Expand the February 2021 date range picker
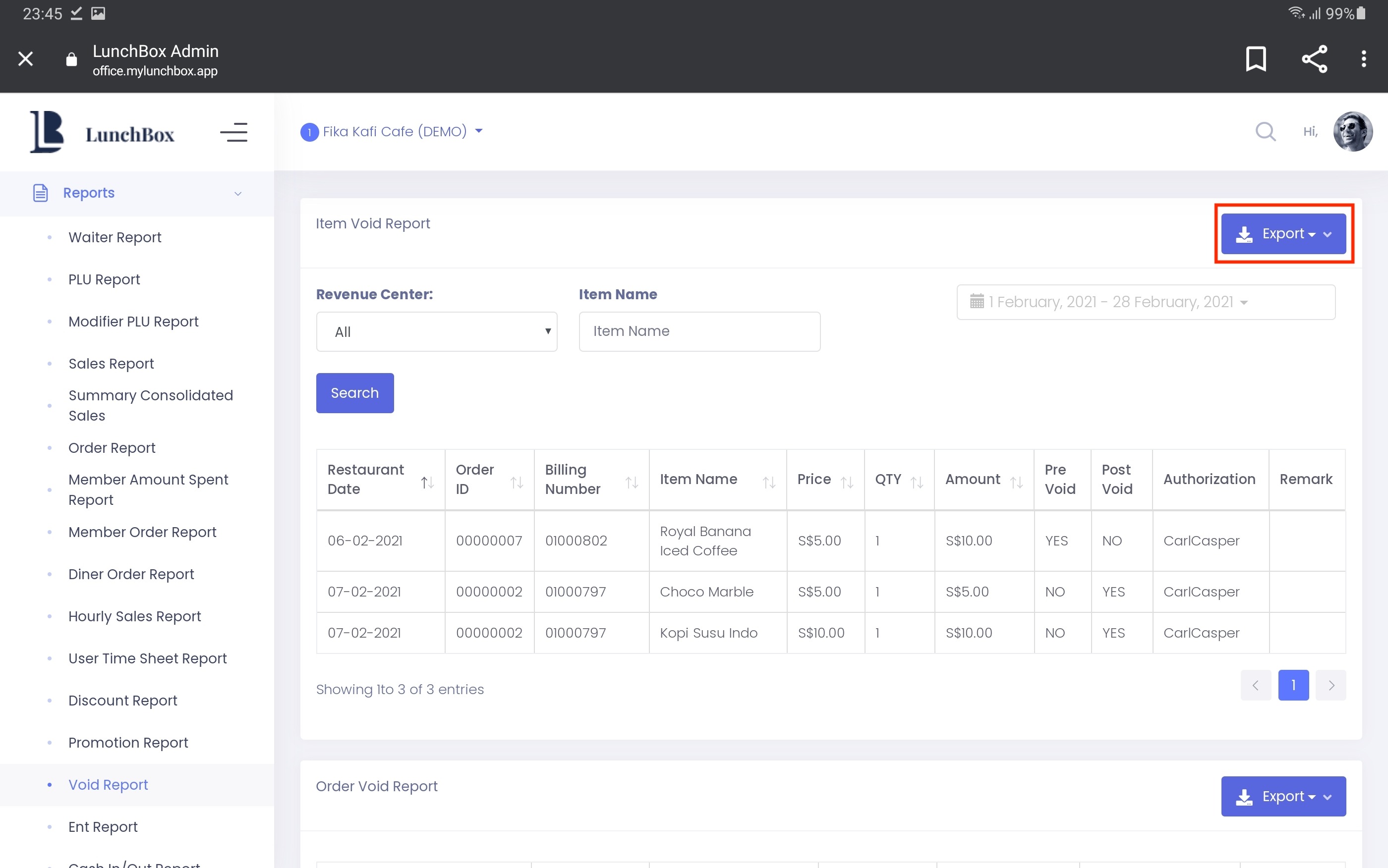Image resolution: width=1388 pixels, height=868 pixels. click(1145, 302)
